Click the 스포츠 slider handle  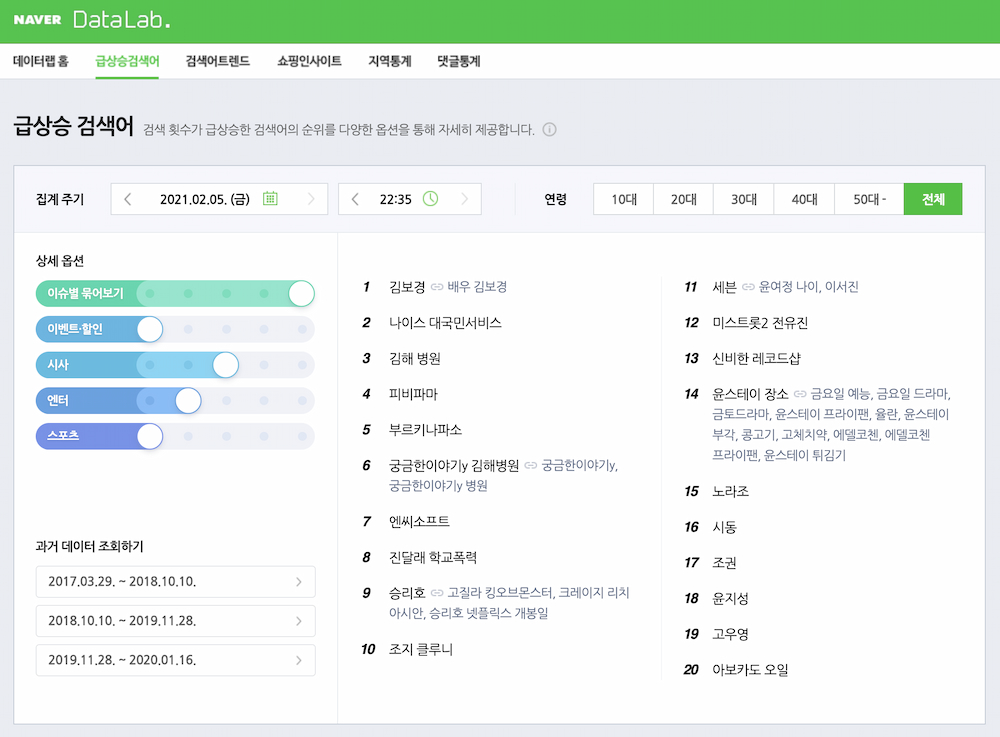tap(150, 436)
